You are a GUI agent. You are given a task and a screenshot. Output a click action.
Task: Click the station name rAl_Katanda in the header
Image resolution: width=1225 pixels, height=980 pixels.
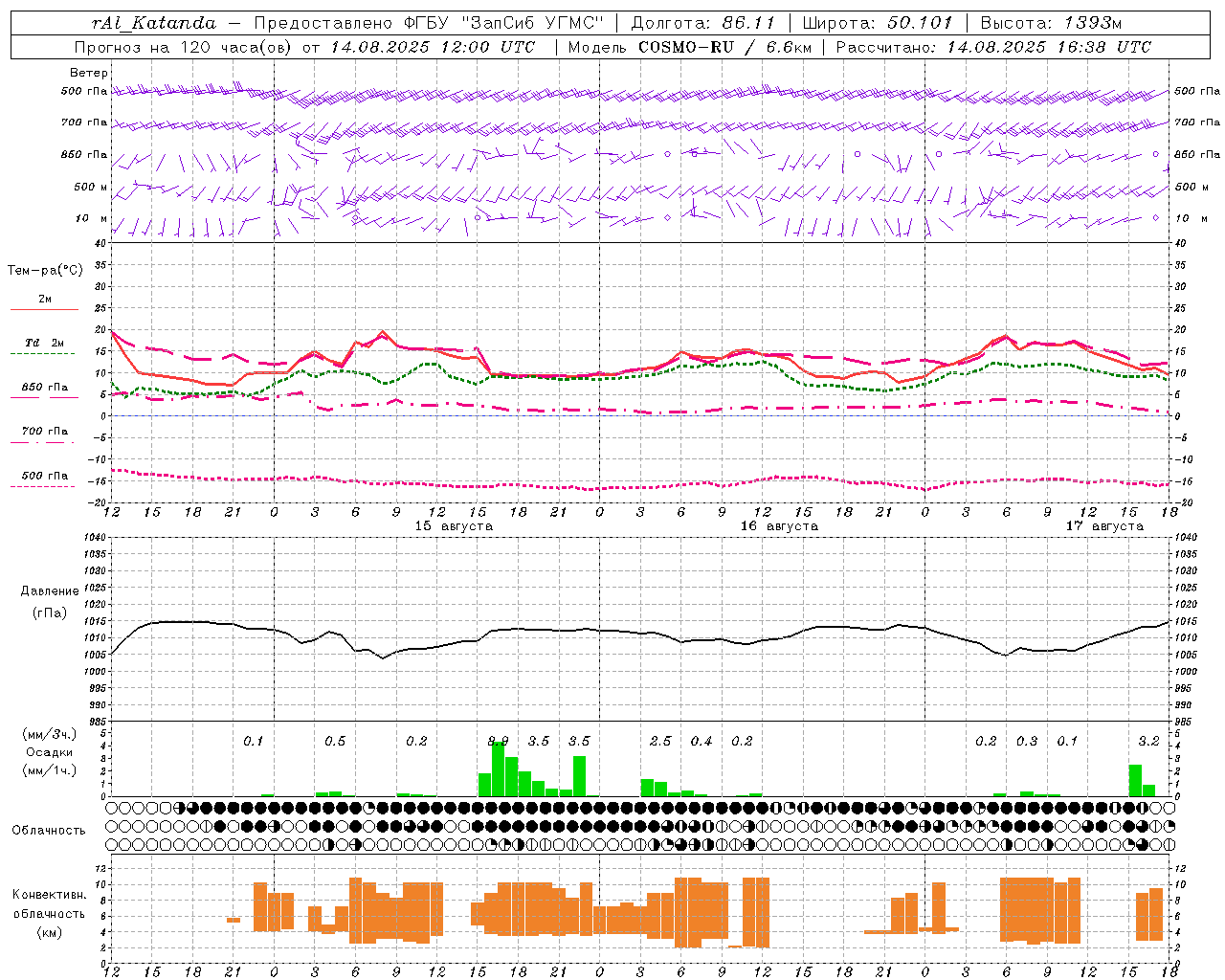click(154, 23)
